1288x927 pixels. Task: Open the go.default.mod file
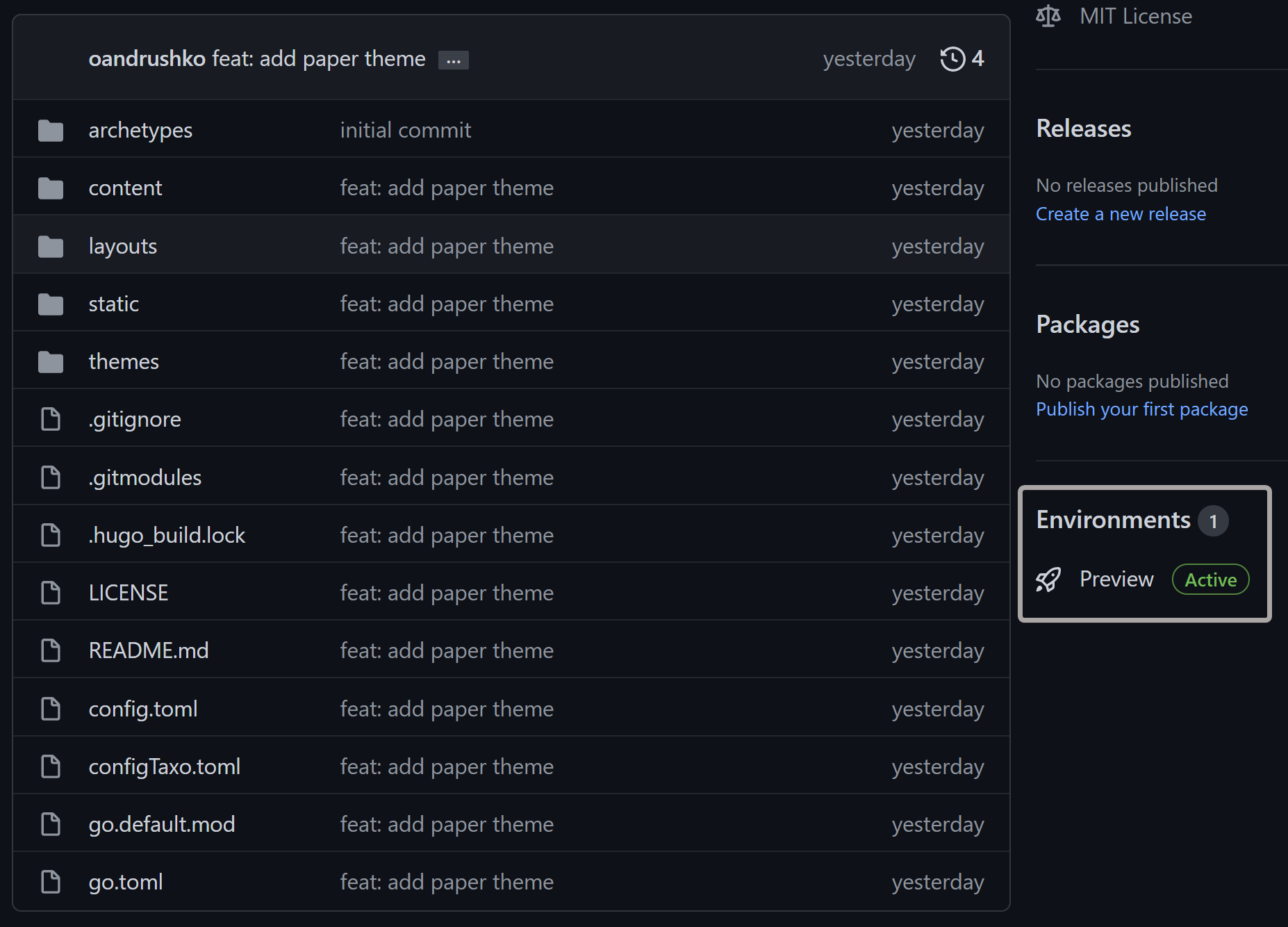[x=162, y=825]
